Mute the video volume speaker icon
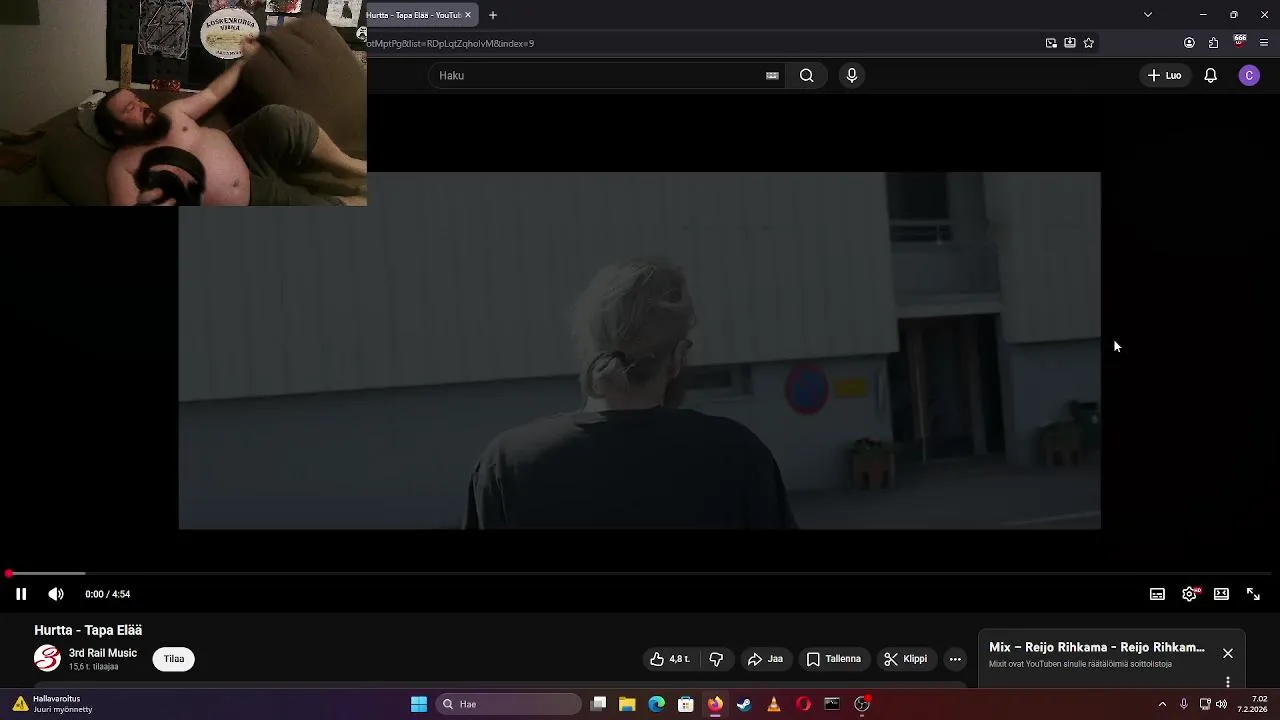This screenshot has width=1280, height=720. 56,594
